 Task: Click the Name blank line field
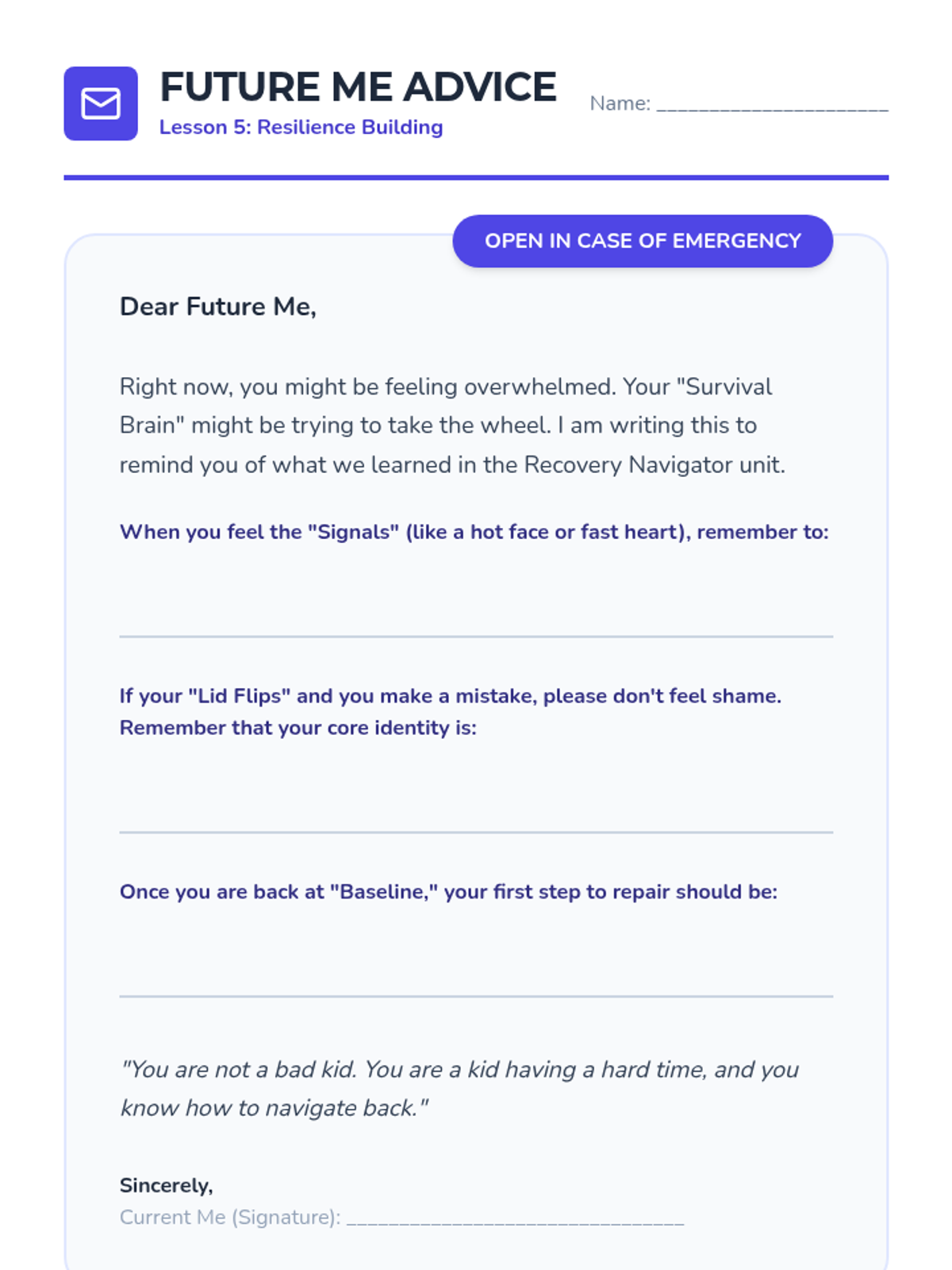[x=772, y=106]
